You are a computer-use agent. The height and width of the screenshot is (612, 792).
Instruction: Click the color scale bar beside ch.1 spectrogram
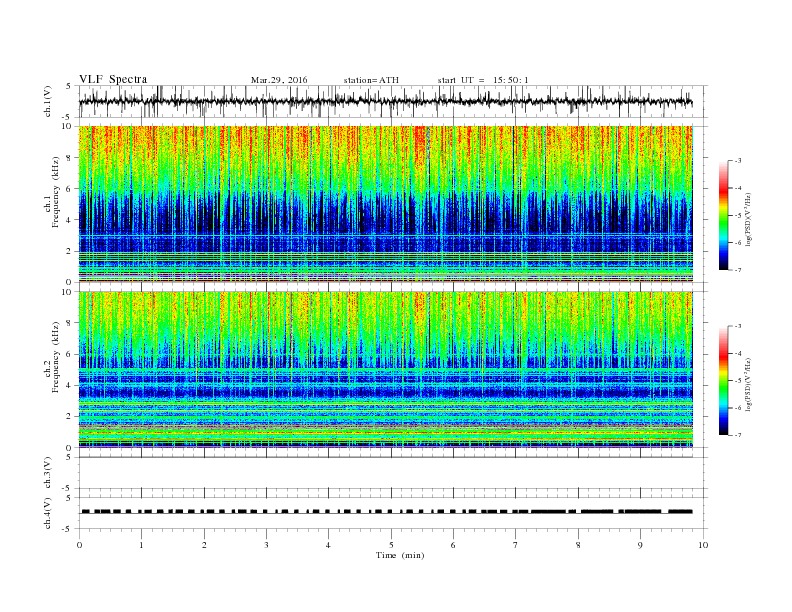coord(723,215)
